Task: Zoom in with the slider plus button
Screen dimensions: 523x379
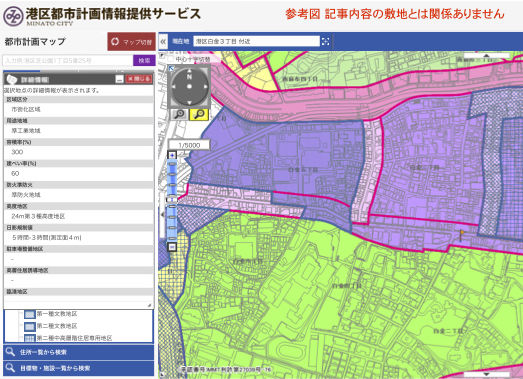Action: 172,155
